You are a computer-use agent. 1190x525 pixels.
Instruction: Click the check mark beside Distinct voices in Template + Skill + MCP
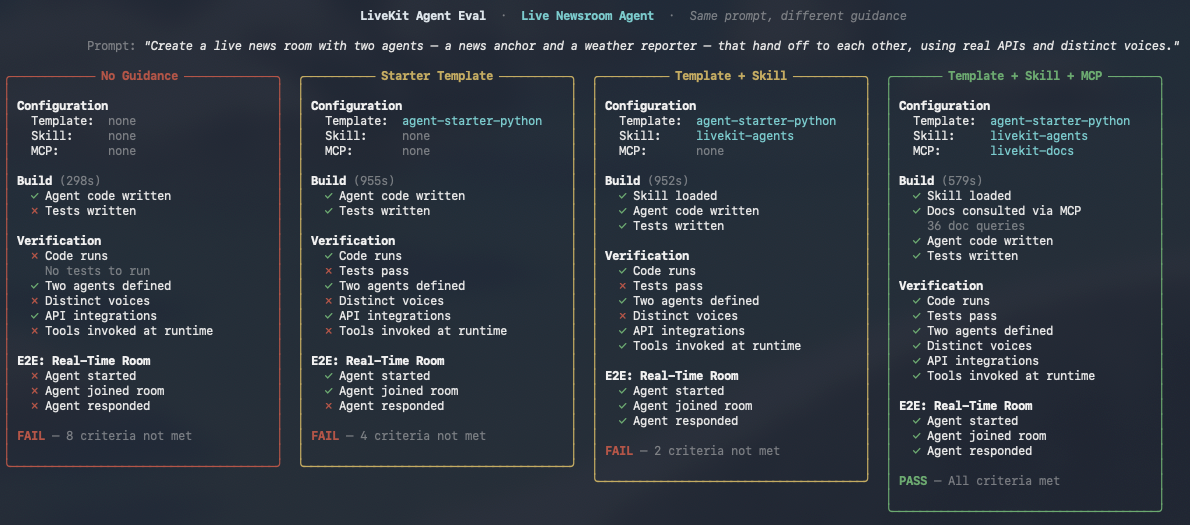916,346
